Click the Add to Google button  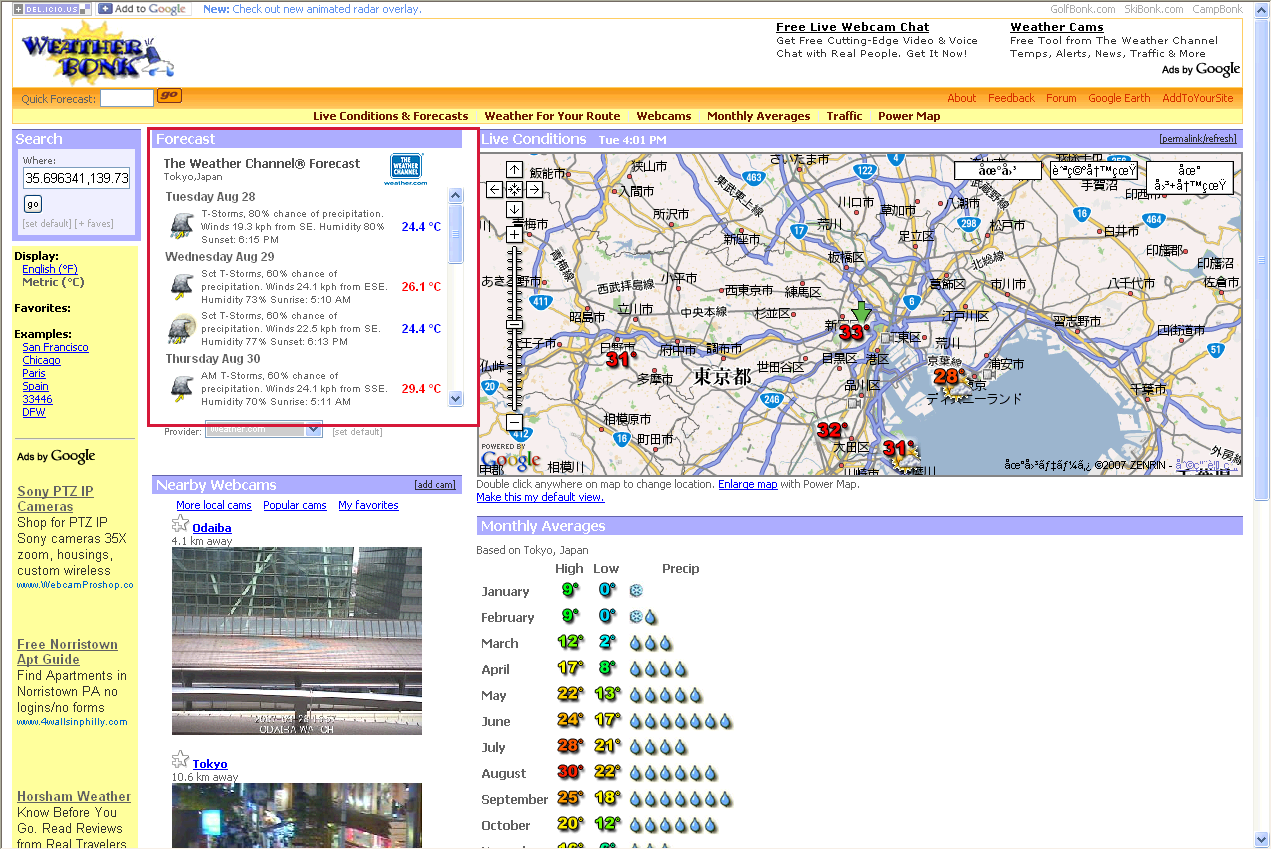pyautogui.click(x=144, y=9)
